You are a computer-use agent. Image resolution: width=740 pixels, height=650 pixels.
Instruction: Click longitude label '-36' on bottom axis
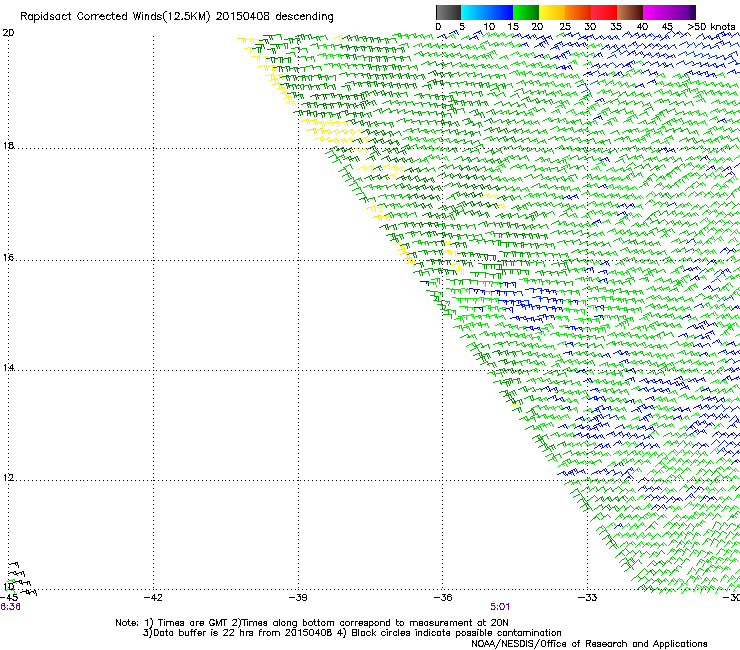tap(442, 598)
